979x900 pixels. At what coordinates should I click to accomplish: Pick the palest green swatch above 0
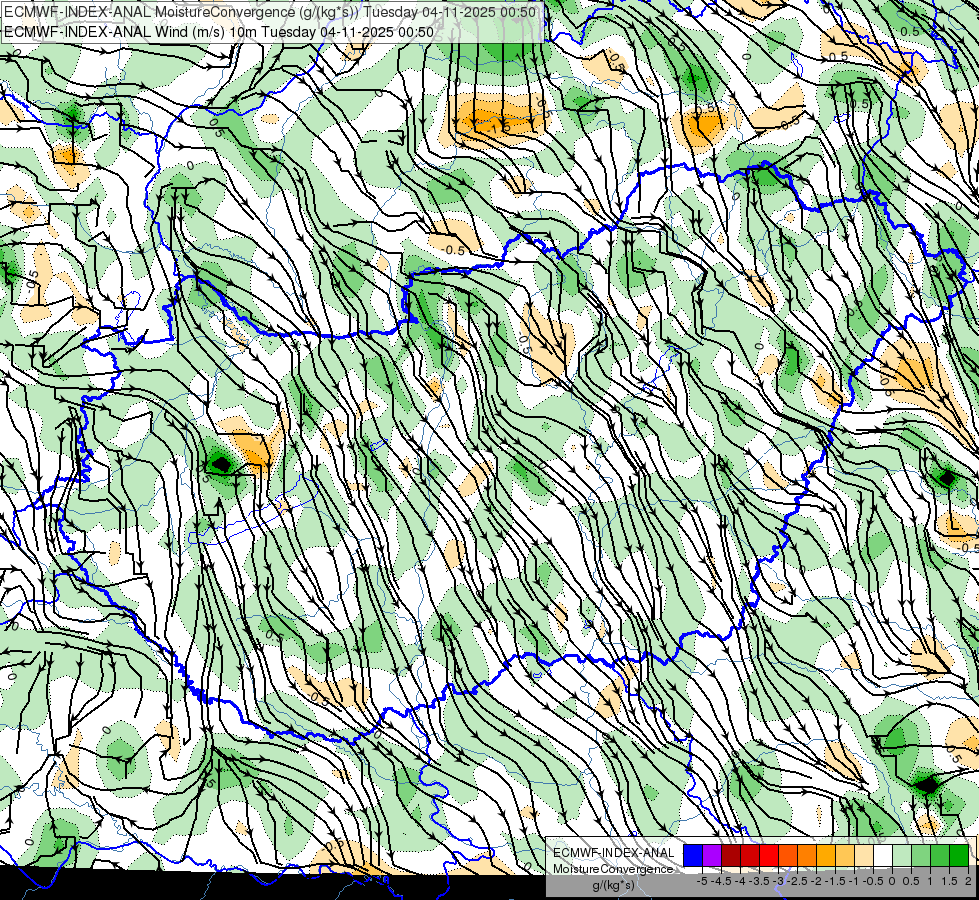click(x=902, y=855)
